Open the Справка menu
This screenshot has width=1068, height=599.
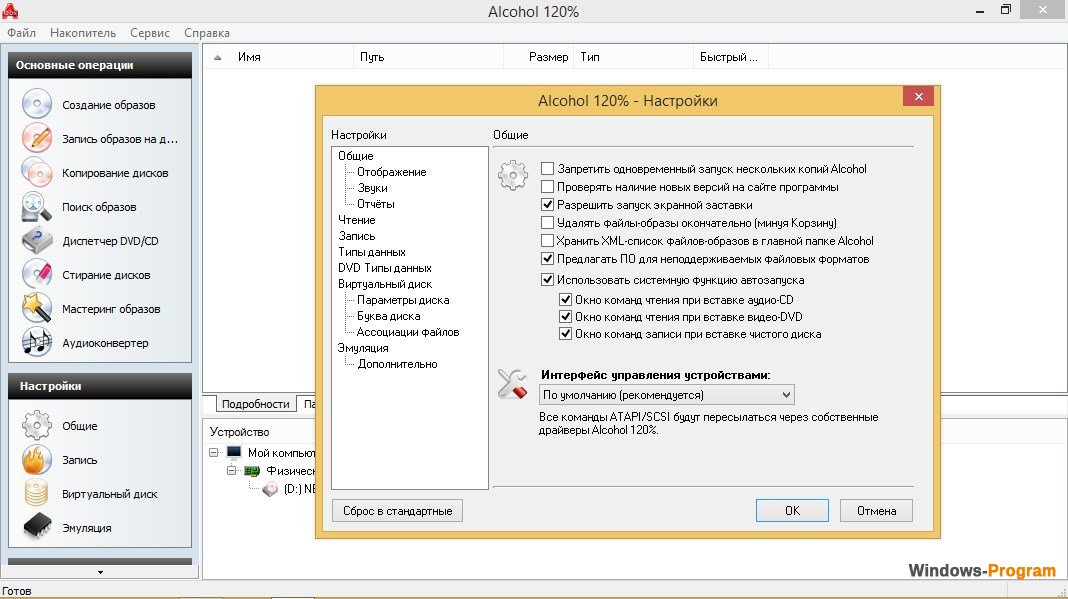tap(206, 33)
